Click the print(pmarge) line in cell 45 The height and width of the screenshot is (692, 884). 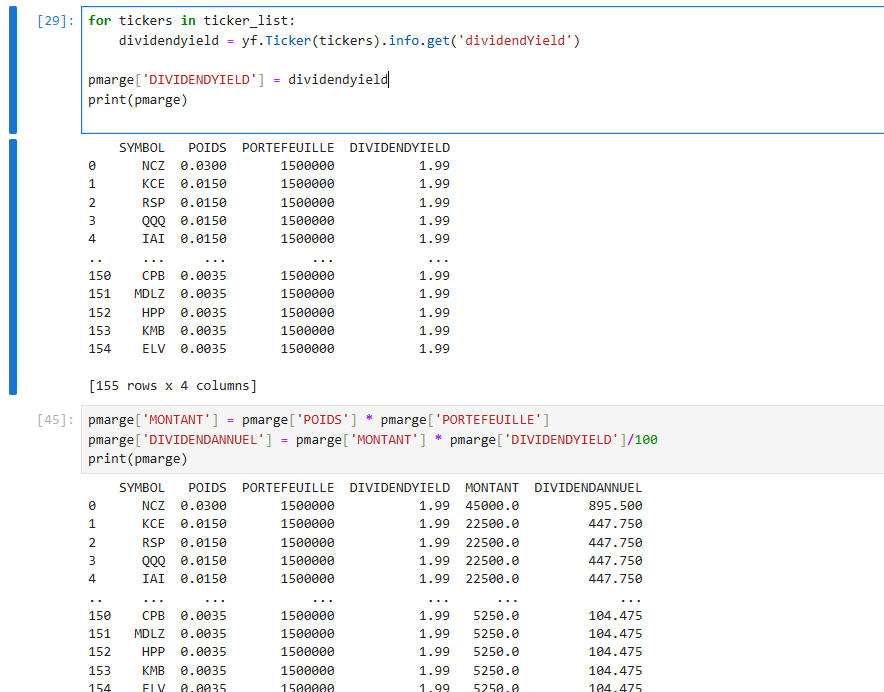pyautogui.click(x=138, y=459)
